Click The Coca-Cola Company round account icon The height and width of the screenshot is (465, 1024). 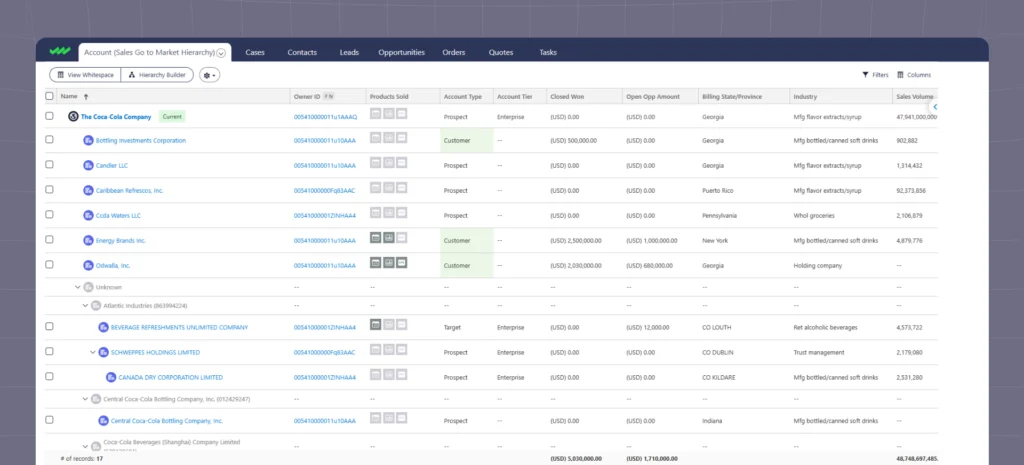(73, 116)
